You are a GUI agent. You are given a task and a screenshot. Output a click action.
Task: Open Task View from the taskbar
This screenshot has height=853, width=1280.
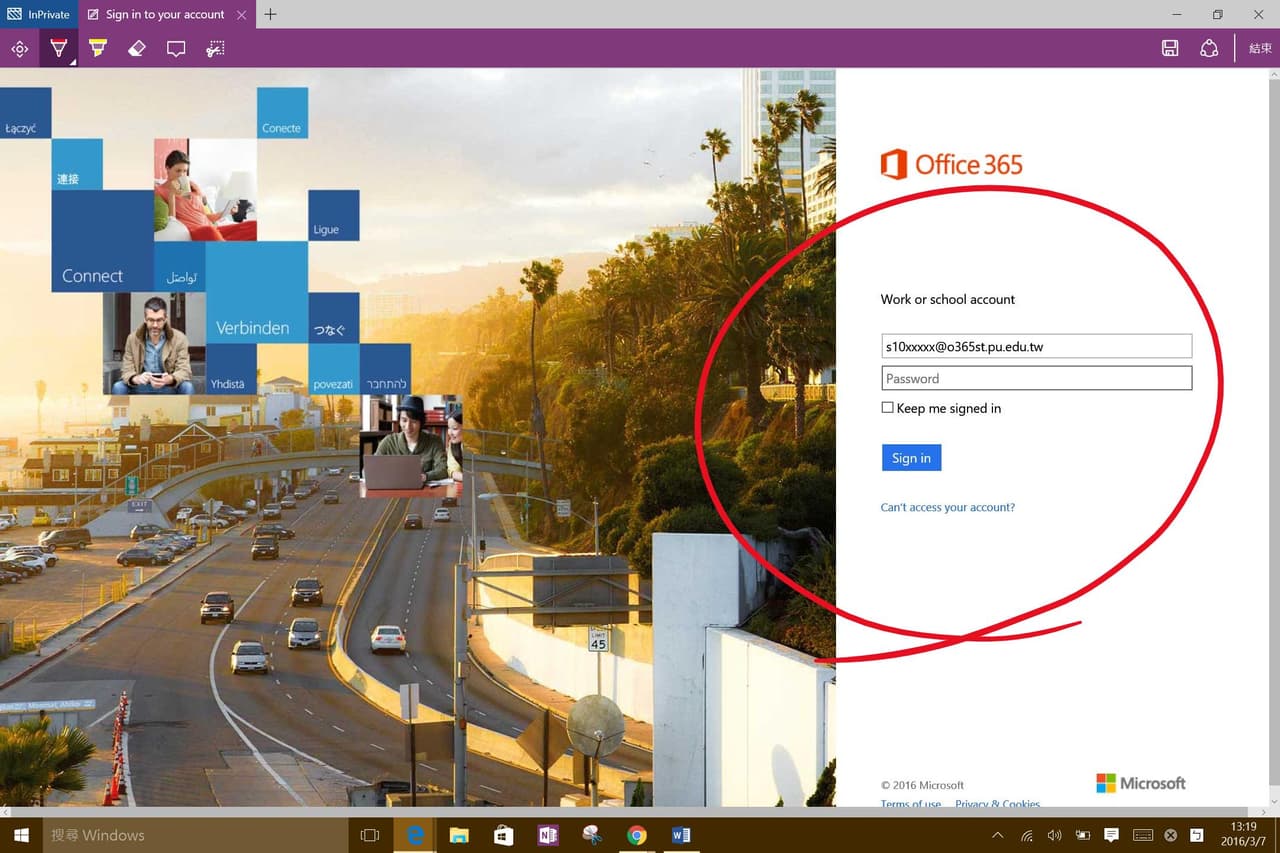tap(370, 835)
